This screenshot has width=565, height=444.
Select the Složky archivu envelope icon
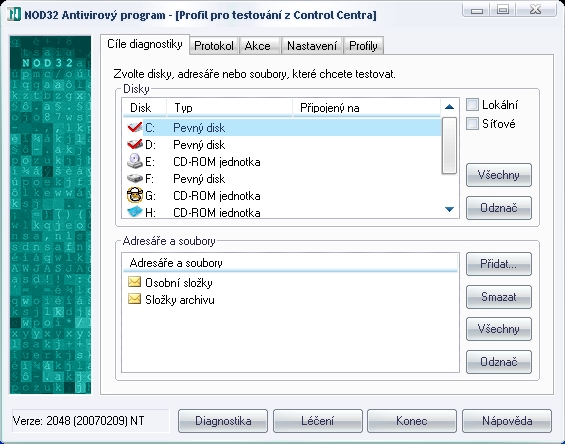point(134,299)
